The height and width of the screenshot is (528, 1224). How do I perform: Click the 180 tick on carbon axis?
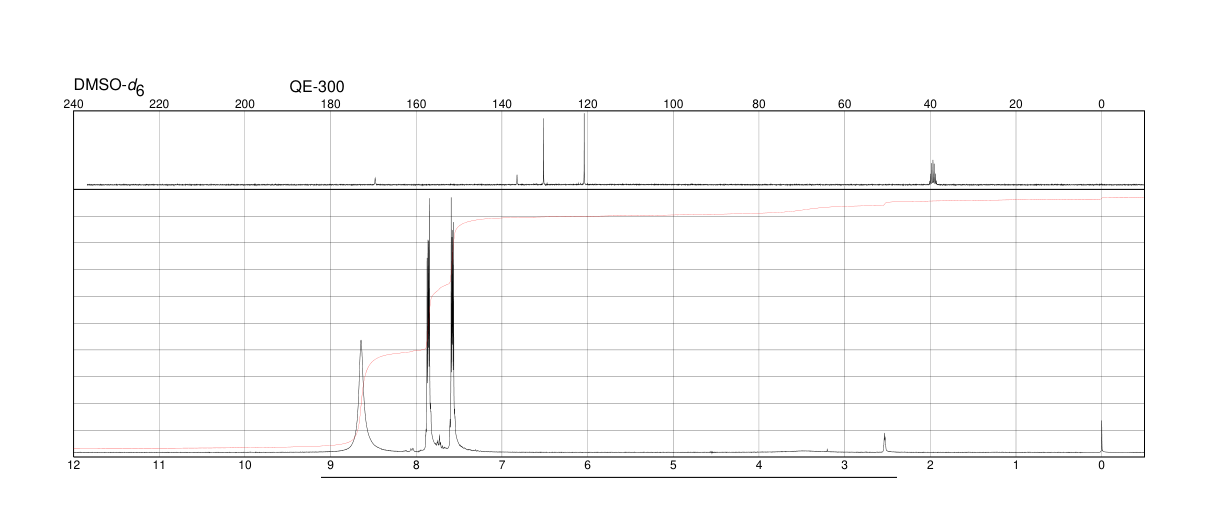pos(330,104)
